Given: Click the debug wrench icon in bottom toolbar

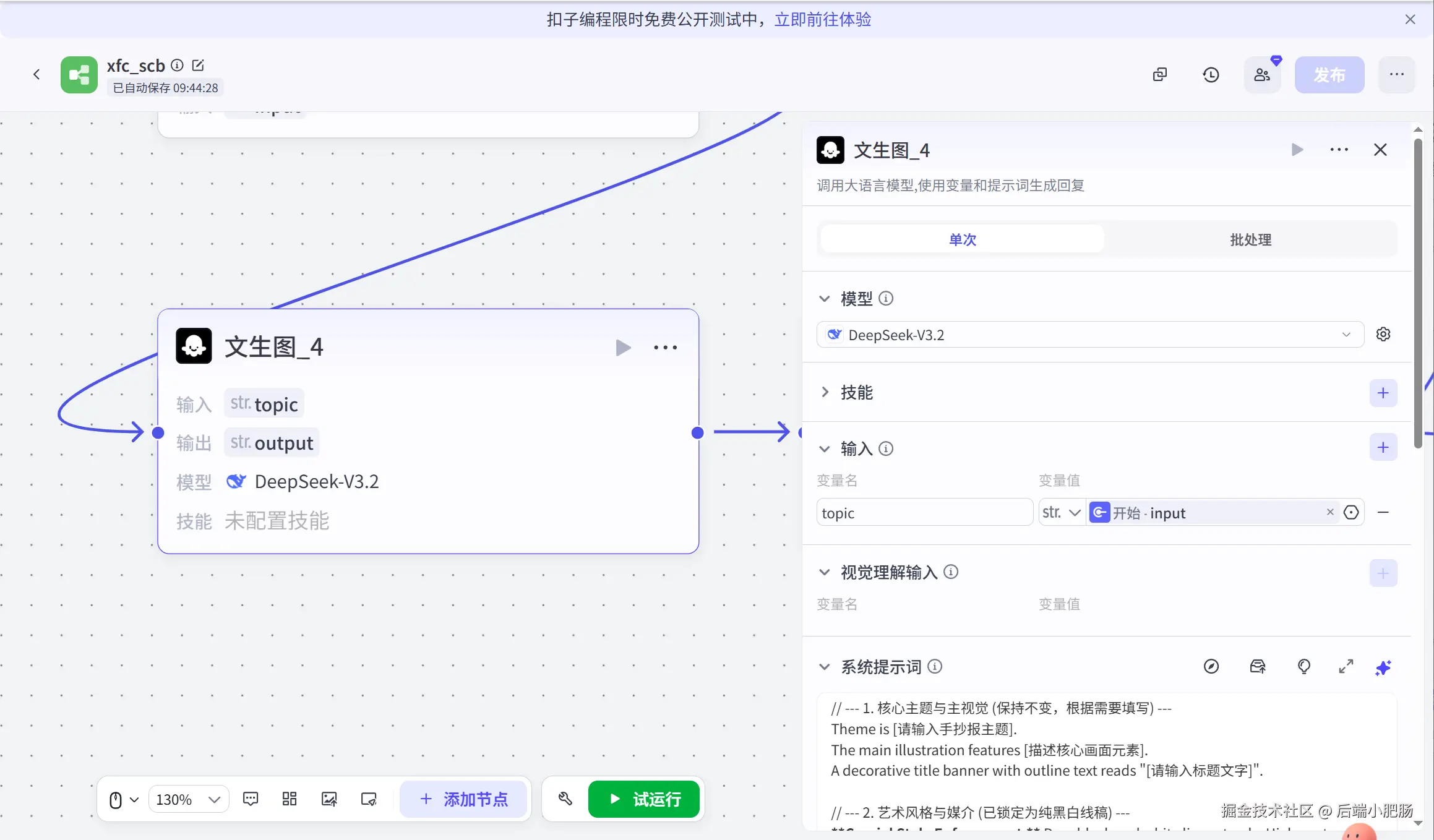Looking at the screenshot, I should coord(565,799).
